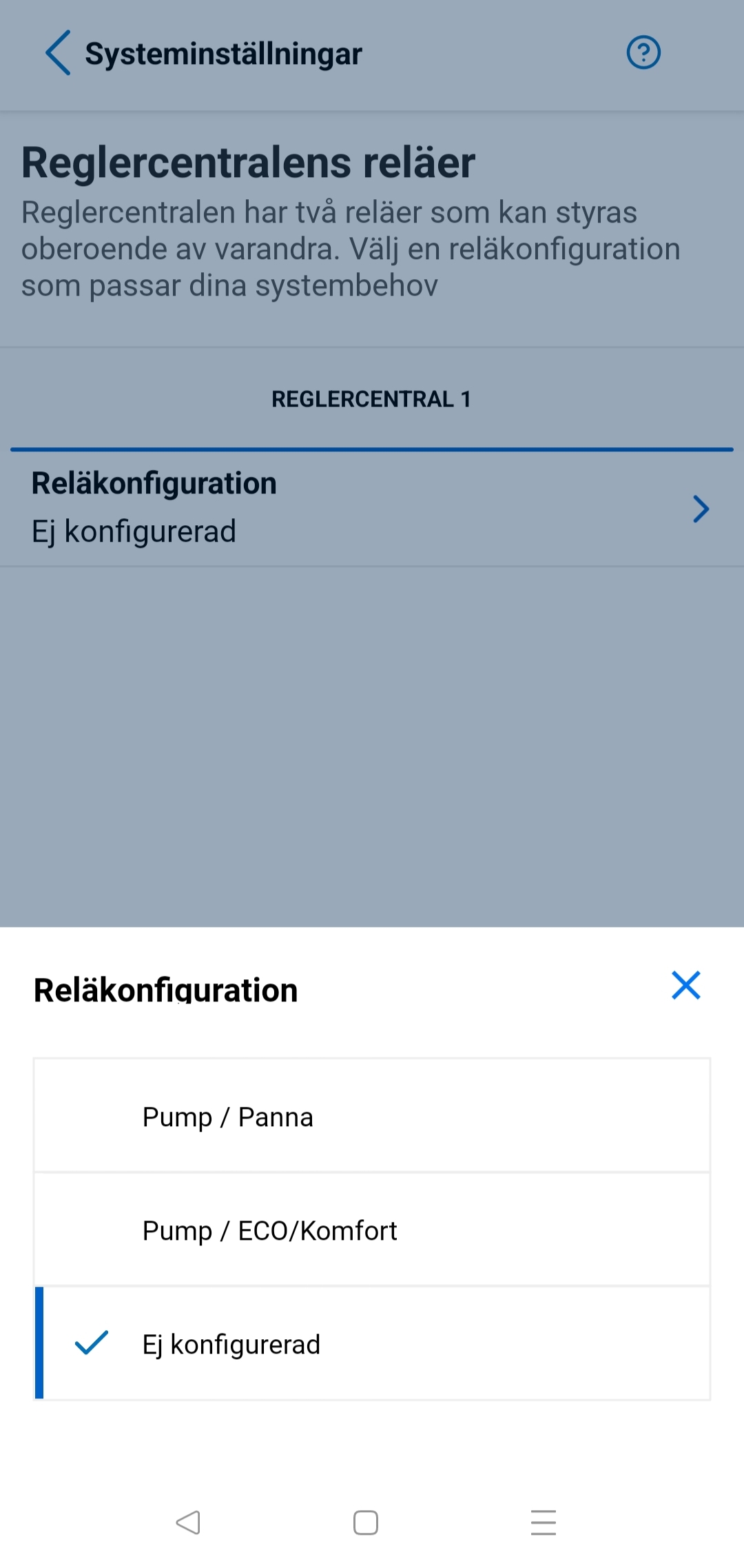
Task: Open help via the question mark icon
Action: coord(643,53)
